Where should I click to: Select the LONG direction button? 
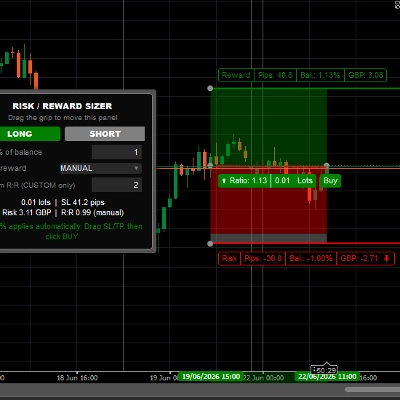[29, 134]
